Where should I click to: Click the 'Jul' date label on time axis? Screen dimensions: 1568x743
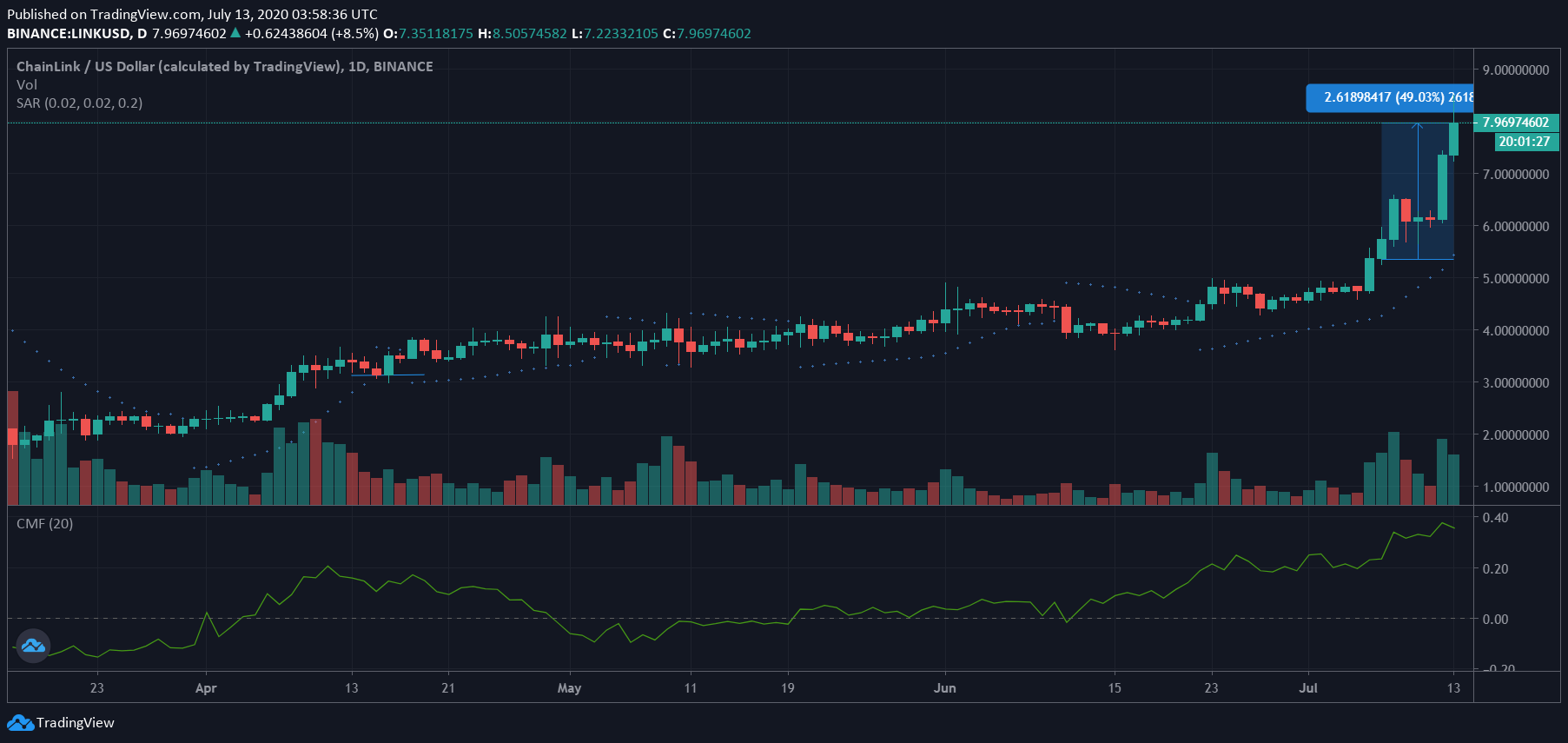[x=1308, y=688]
